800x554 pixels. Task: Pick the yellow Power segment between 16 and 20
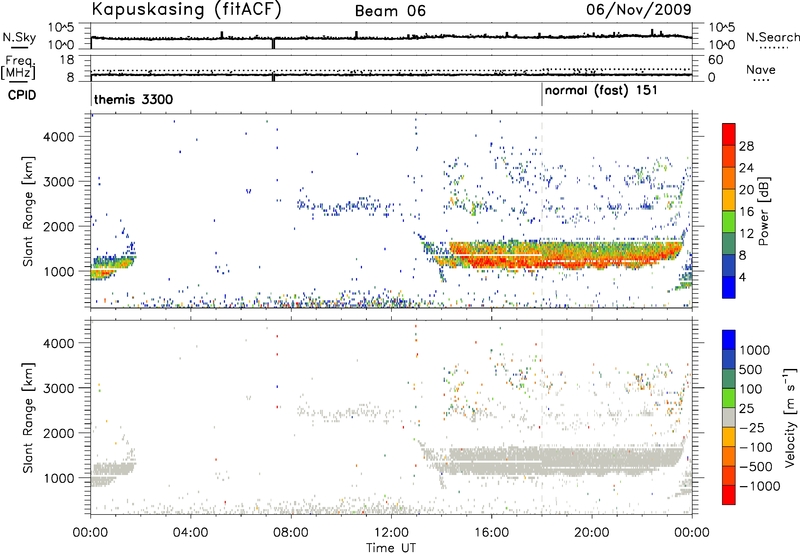point(729,200)
